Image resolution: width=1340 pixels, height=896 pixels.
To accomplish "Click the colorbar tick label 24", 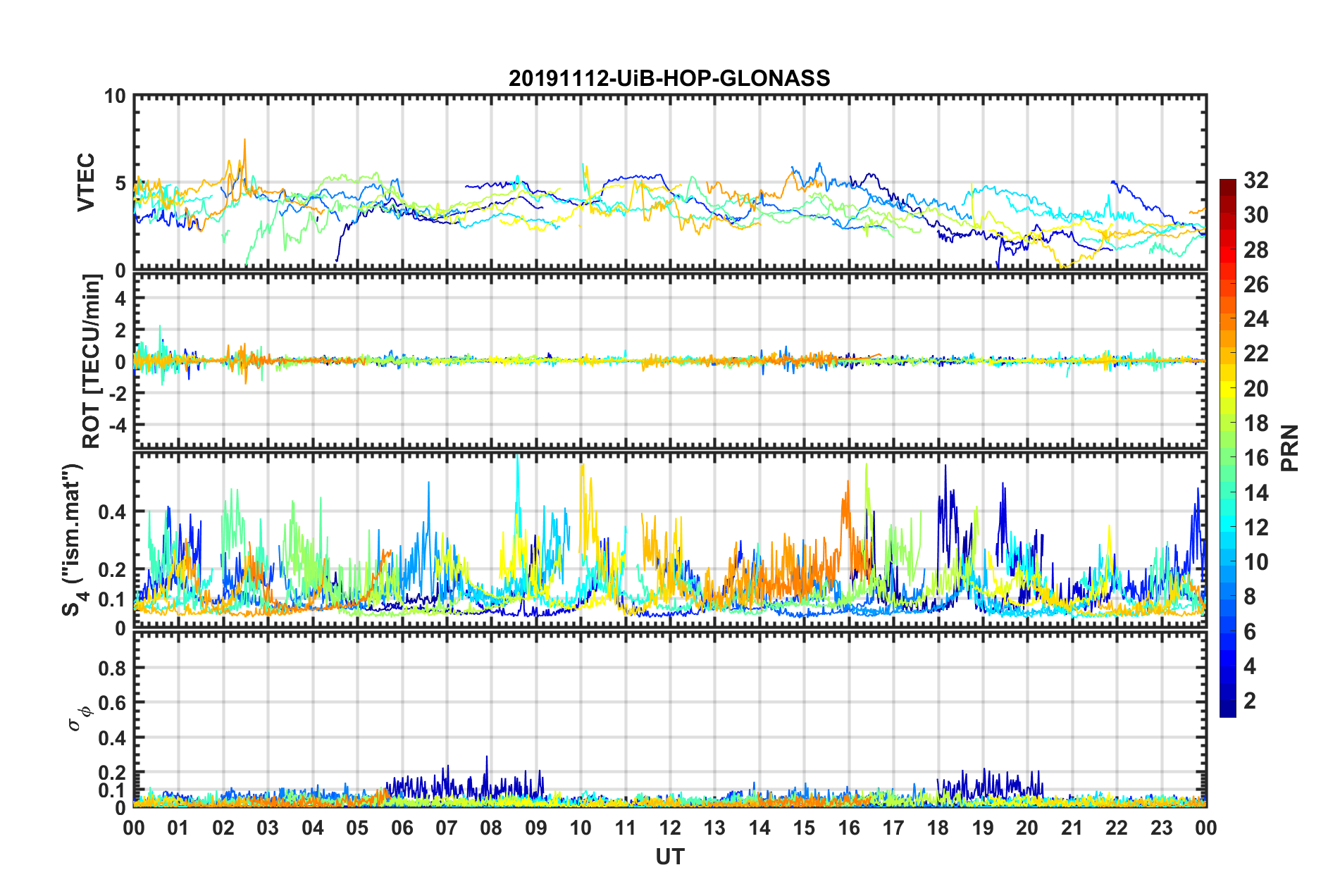I will click(x=1255, y=319).
